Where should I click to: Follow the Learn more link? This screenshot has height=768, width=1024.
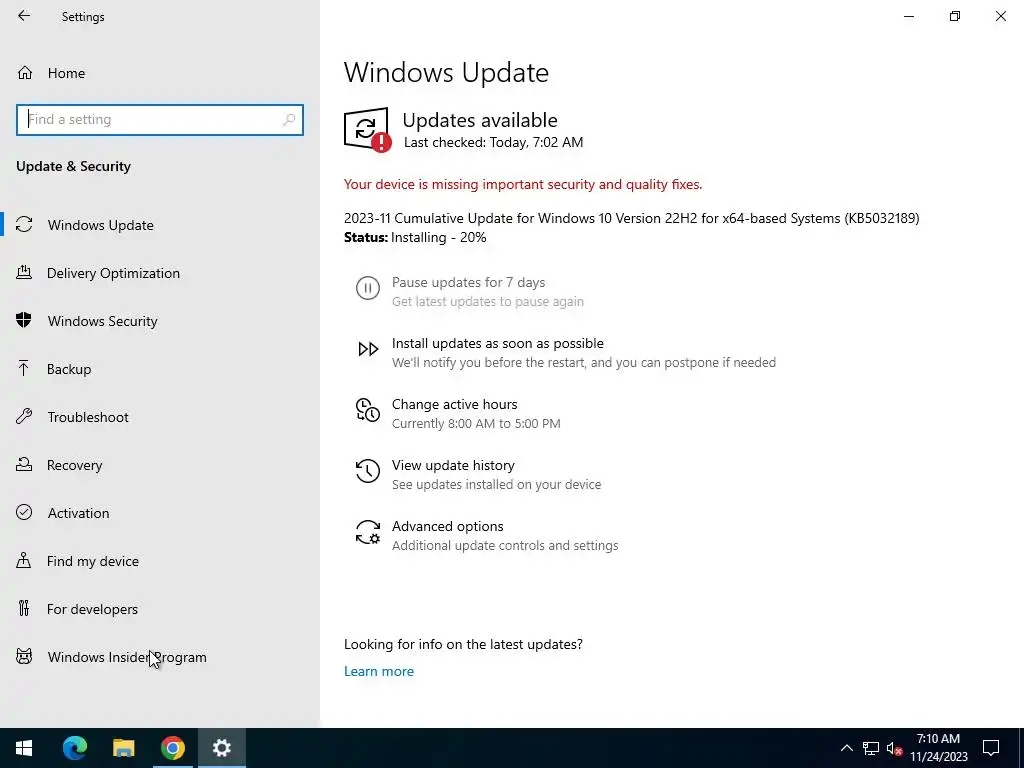(x=379, y=671)
